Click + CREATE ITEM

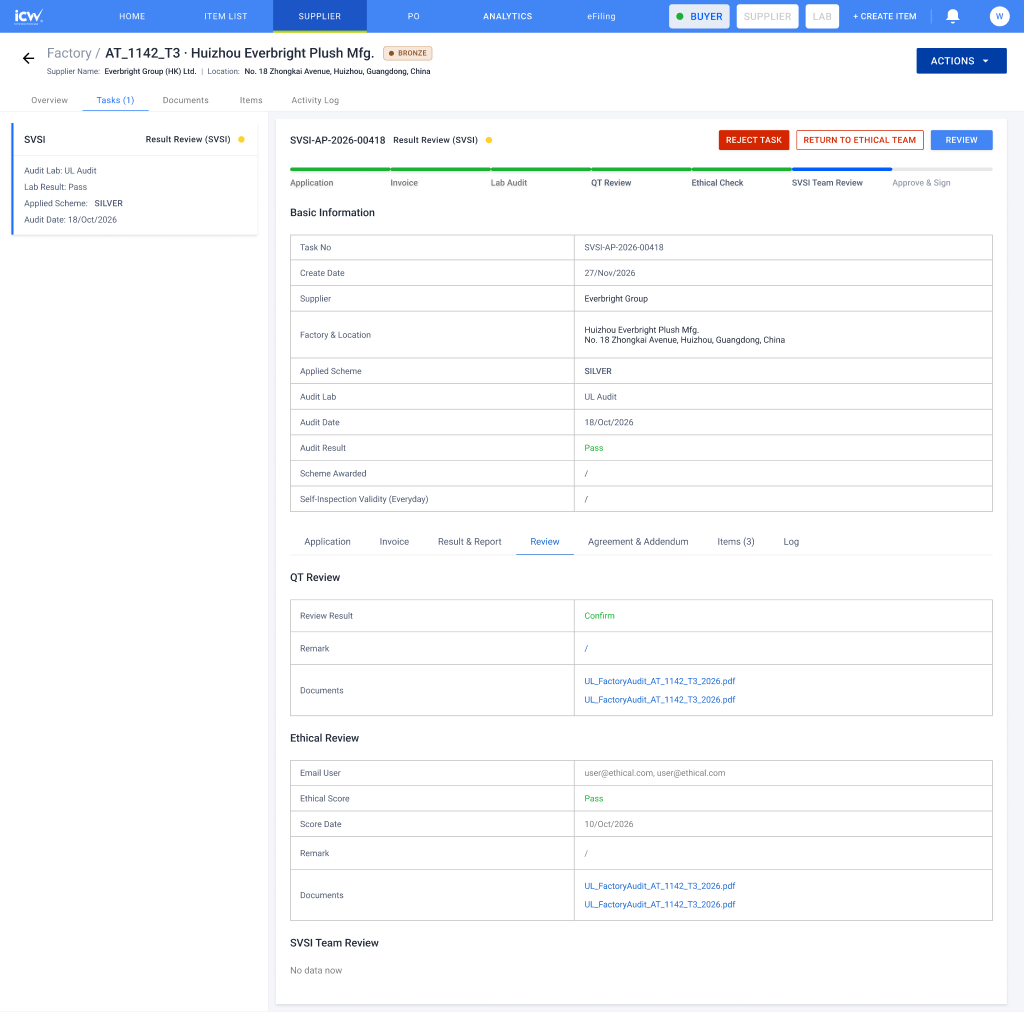click(x=884, y=16)
